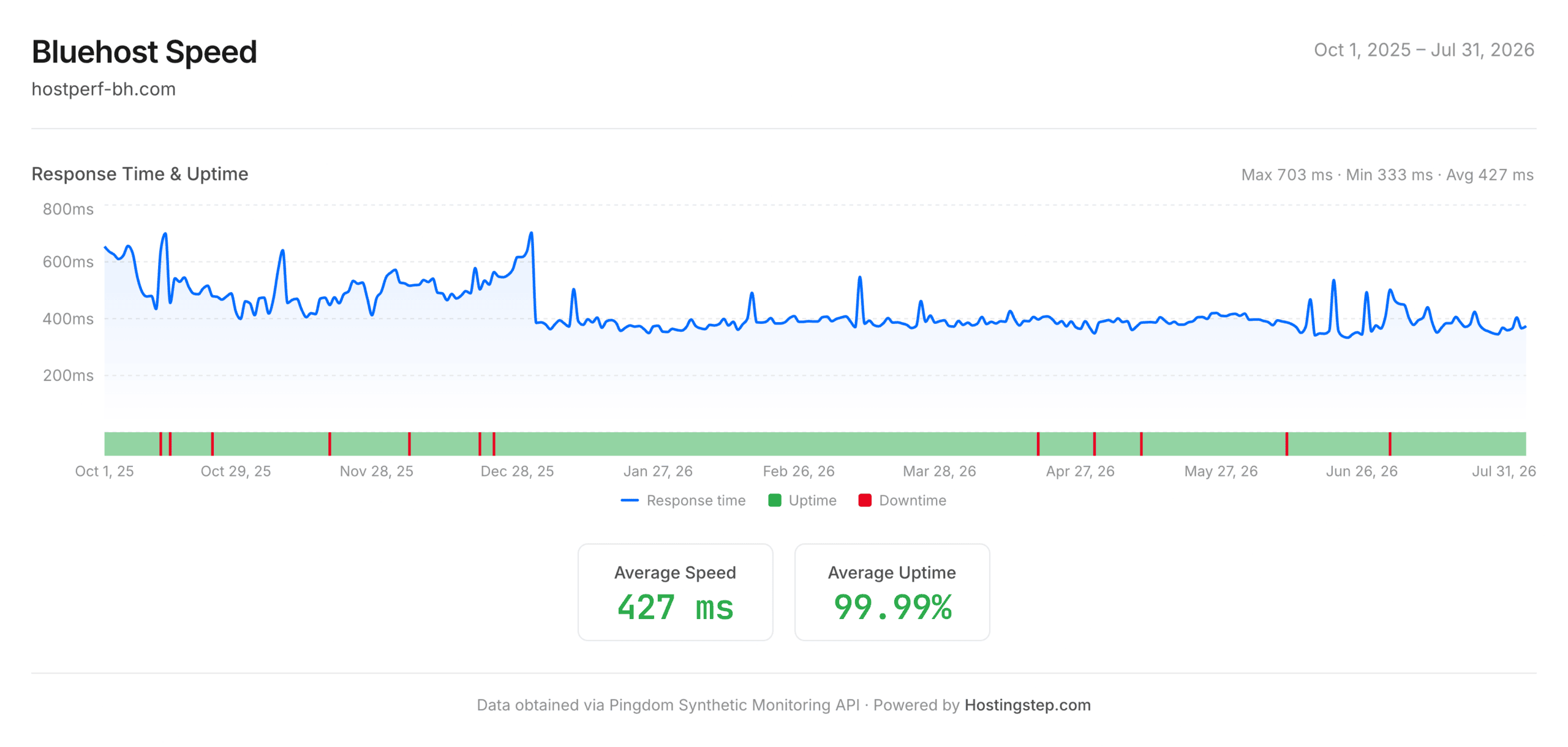Toggle the Downtime legend entry

pyautogui.click(x=902, y=500)
